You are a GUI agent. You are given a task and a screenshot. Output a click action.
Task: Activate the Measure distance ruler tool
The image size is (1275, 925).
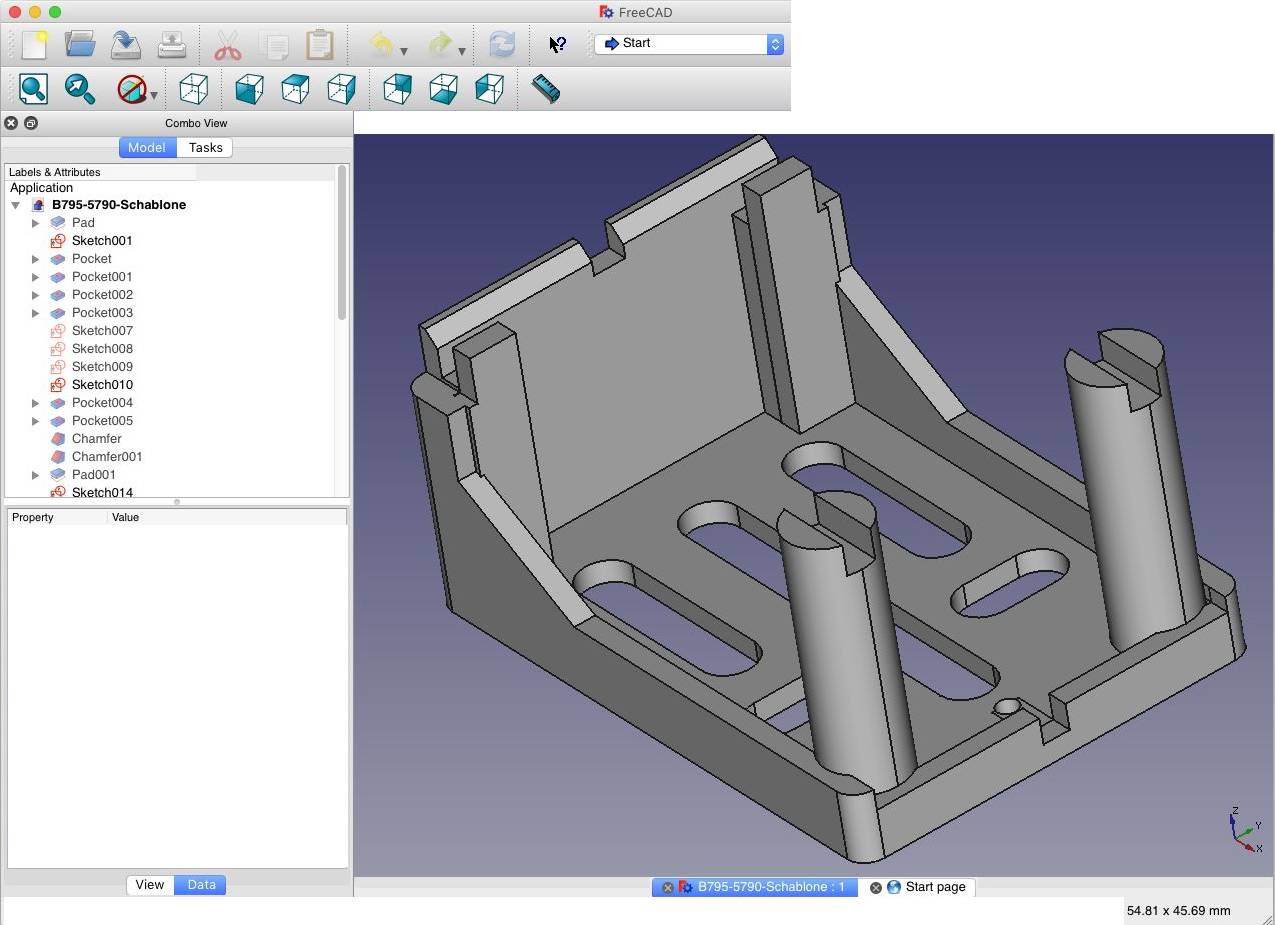click(545, 89)
